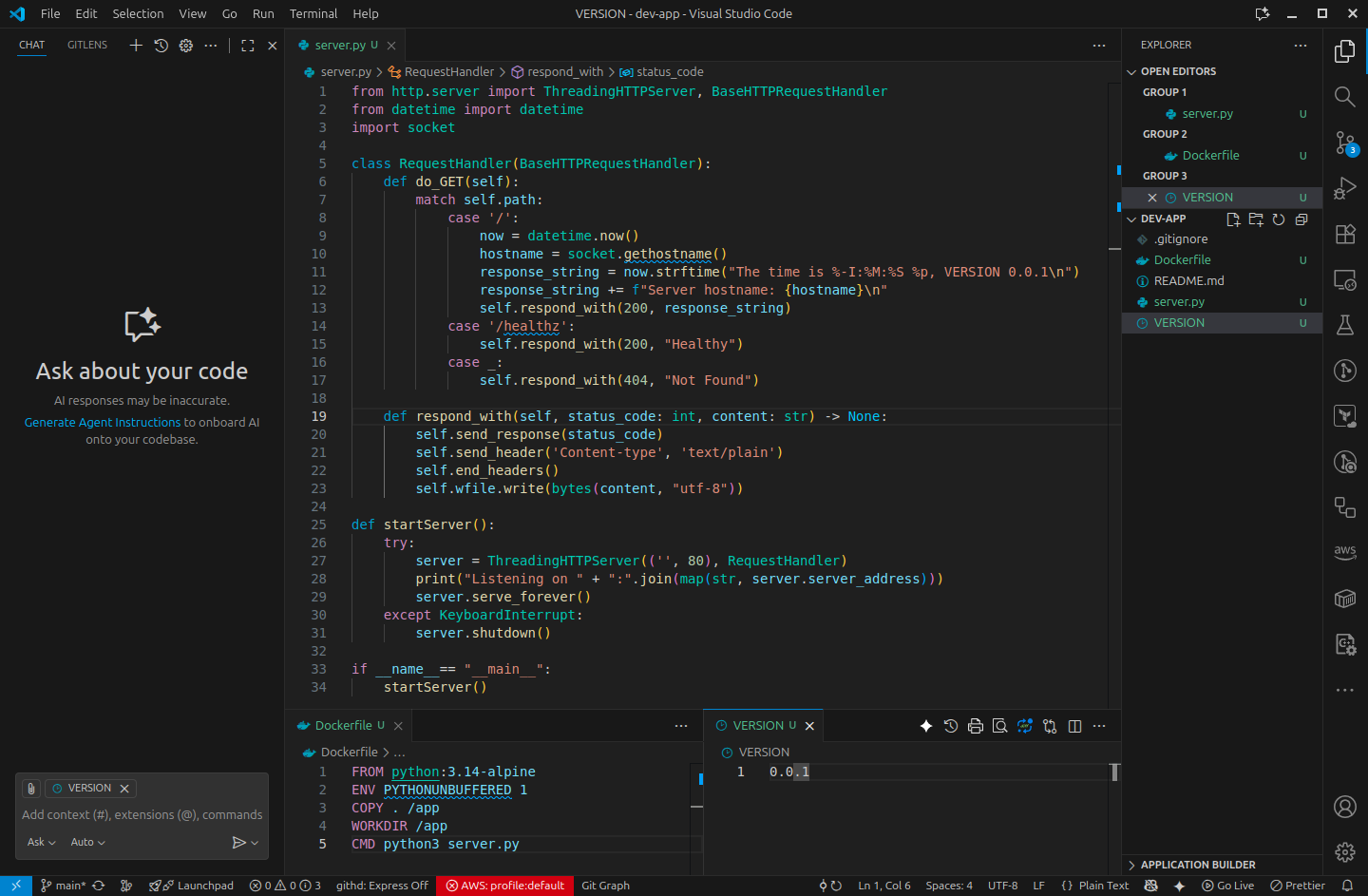Click RequestHandler in breadcrumb

448,72
